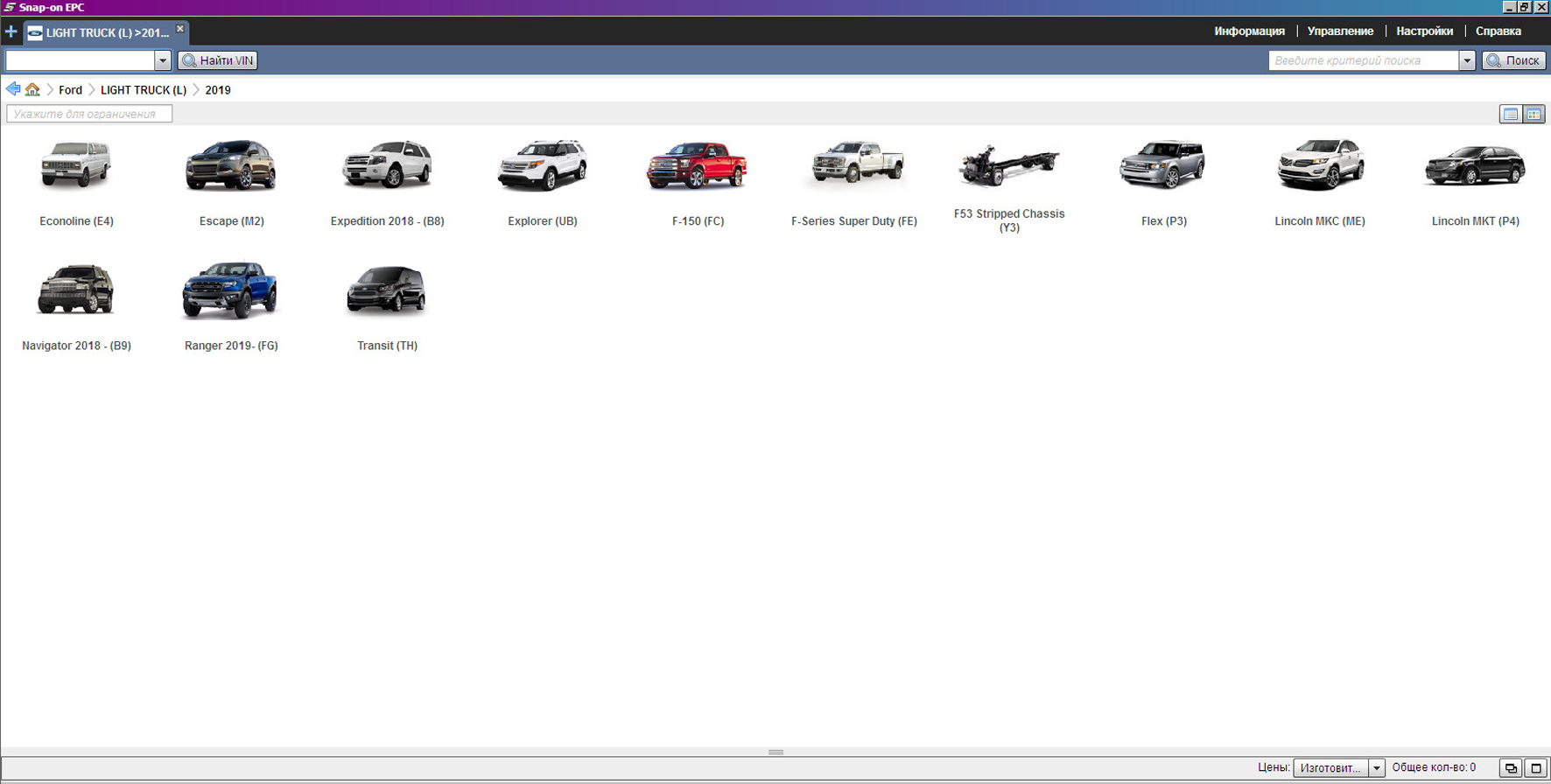Screen dimensions: 1551x784
Task: Click the Найти VIN button
Action: [218, 60]
